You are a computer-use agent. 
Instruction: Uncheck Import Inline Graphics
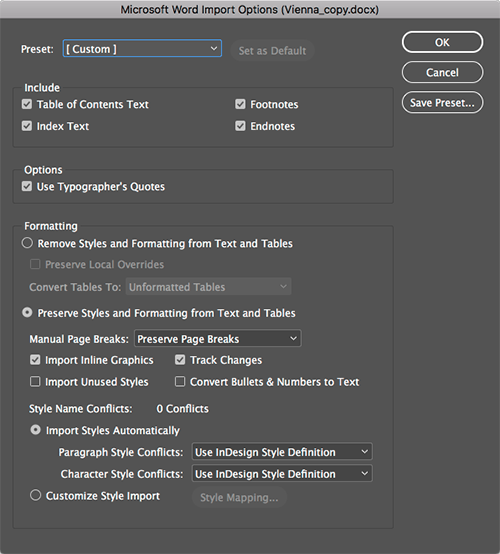(x=35, y=360)
